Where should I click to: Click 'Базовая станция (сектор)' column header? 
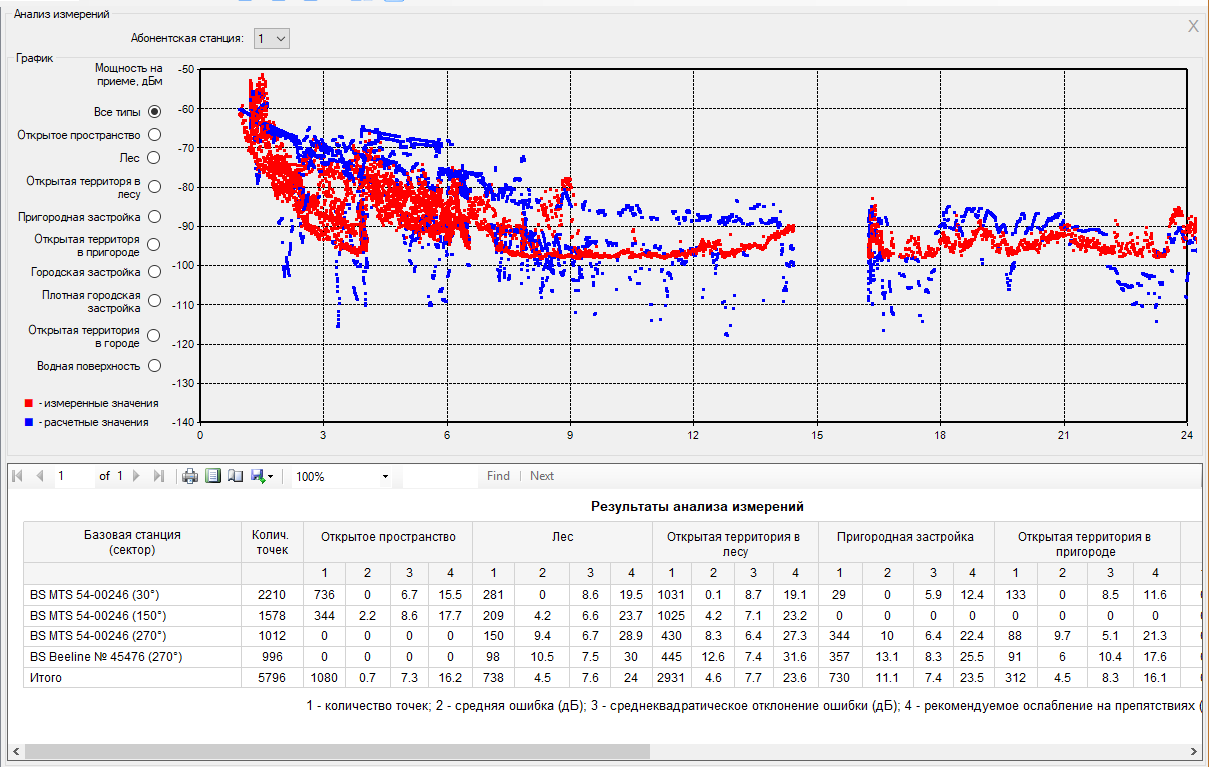[132, 543]
